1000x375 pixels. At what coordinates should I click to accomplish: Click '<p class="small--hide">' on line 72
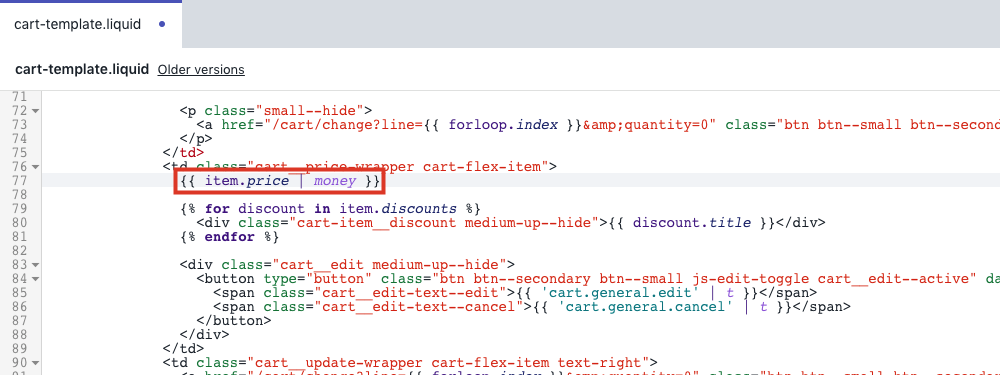tap(276, 111)
